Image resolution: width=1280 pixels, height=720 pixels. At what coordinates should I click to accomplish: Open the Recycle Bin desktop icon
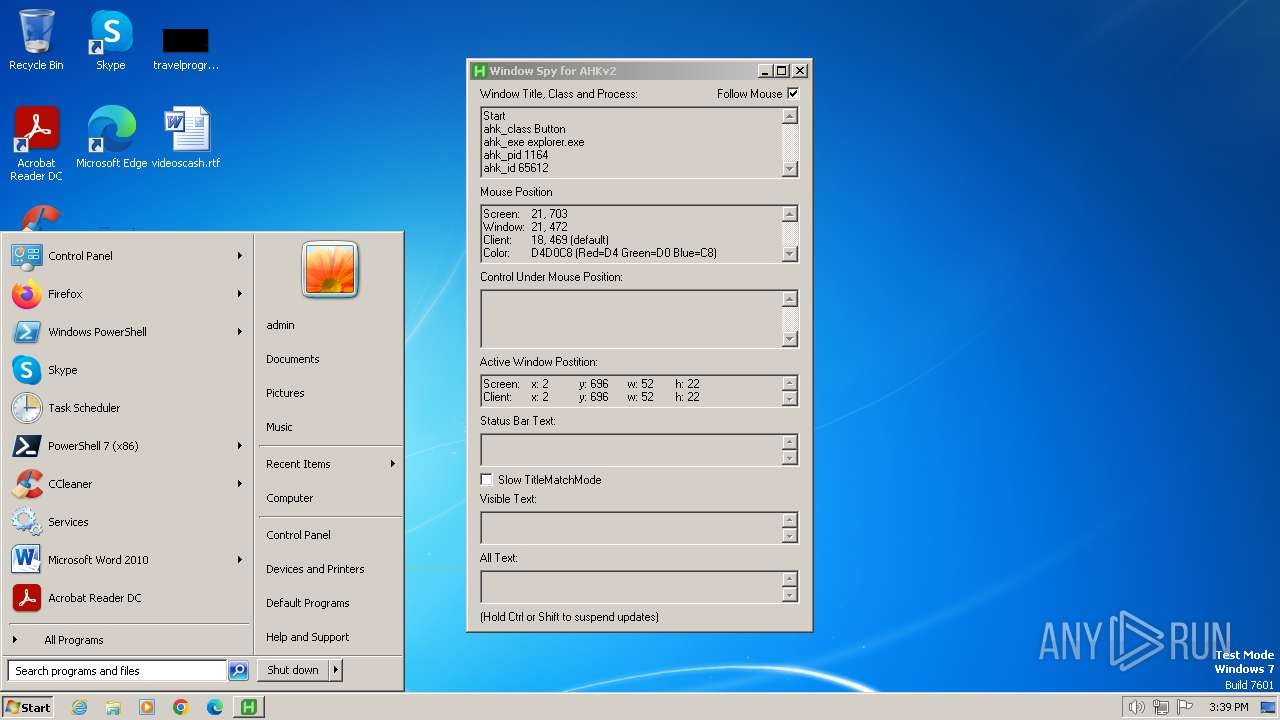36,40
